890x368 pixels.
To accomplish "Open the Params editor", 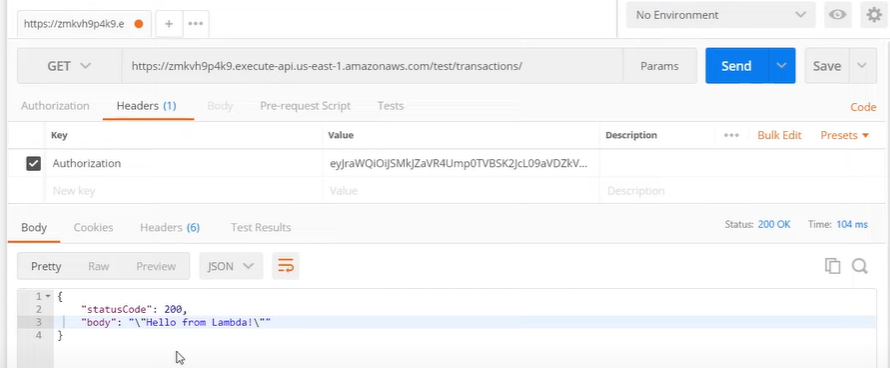I will 660,66.
